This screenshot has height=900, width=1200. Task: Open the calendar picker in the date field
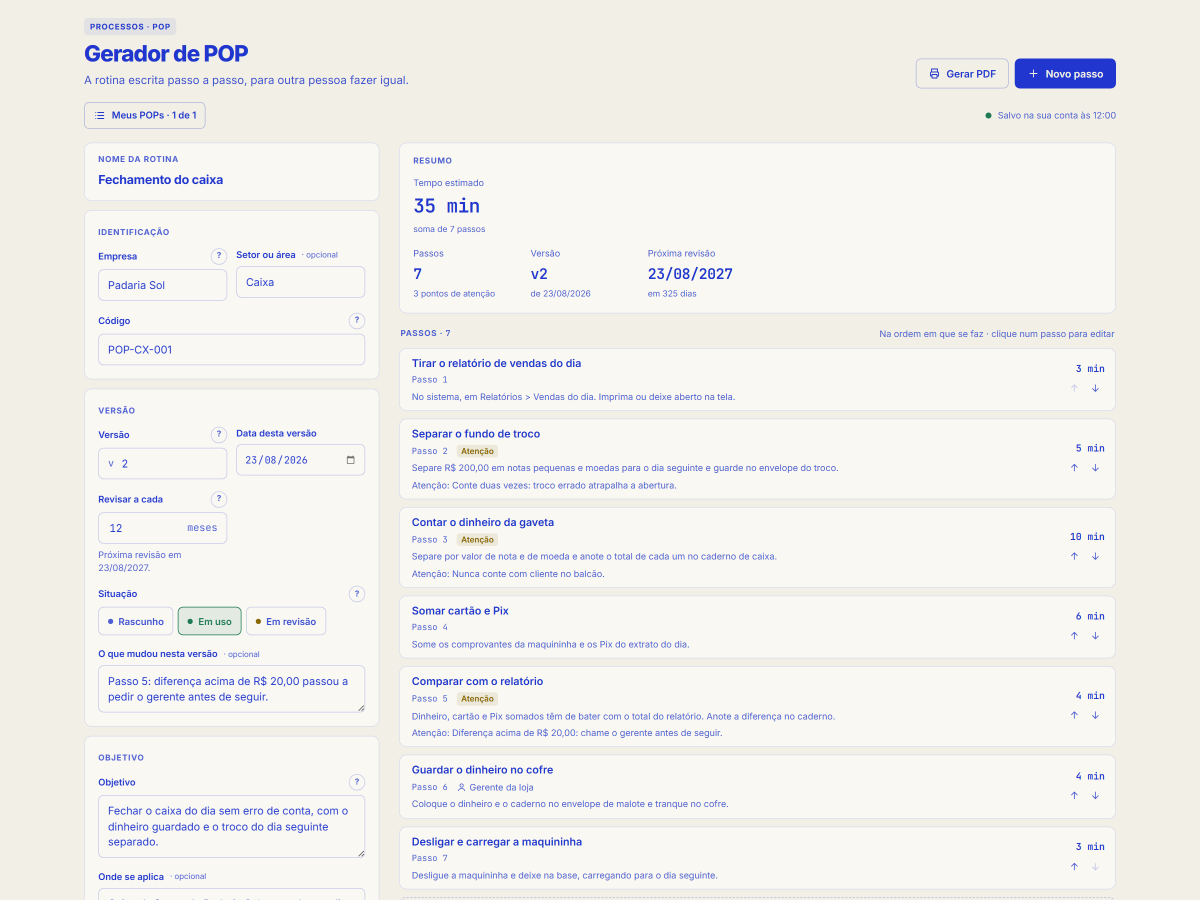(350, 460)
